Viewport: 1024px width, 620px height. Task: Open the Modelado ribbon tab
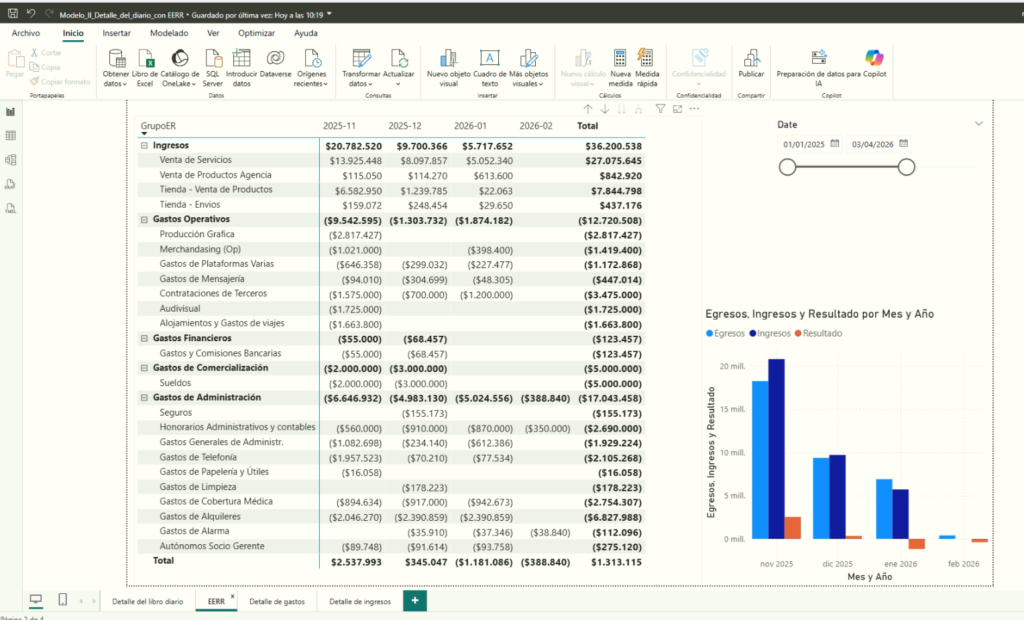[168, 33]
